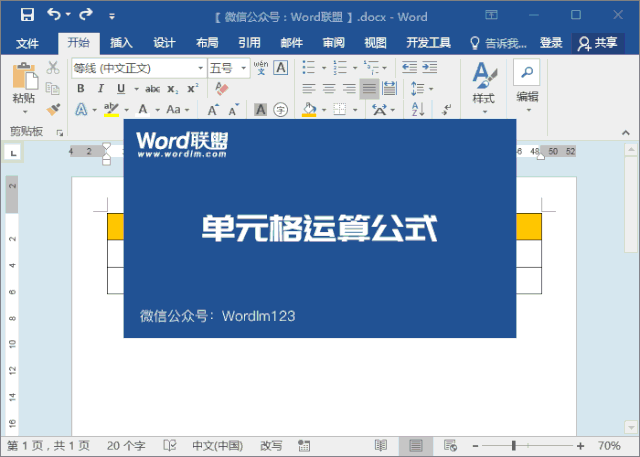The image size is (640, 457).
Task: Toggle show paragraph marks icon
Action: click(x=447, y=109)
